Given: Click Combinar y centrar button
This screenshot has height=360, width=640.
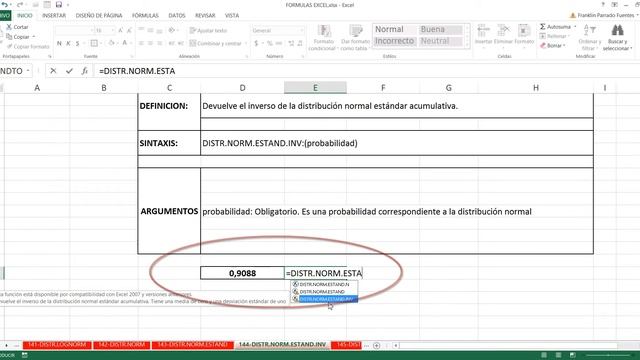Looking at the screenshot, I should (216, 43).
